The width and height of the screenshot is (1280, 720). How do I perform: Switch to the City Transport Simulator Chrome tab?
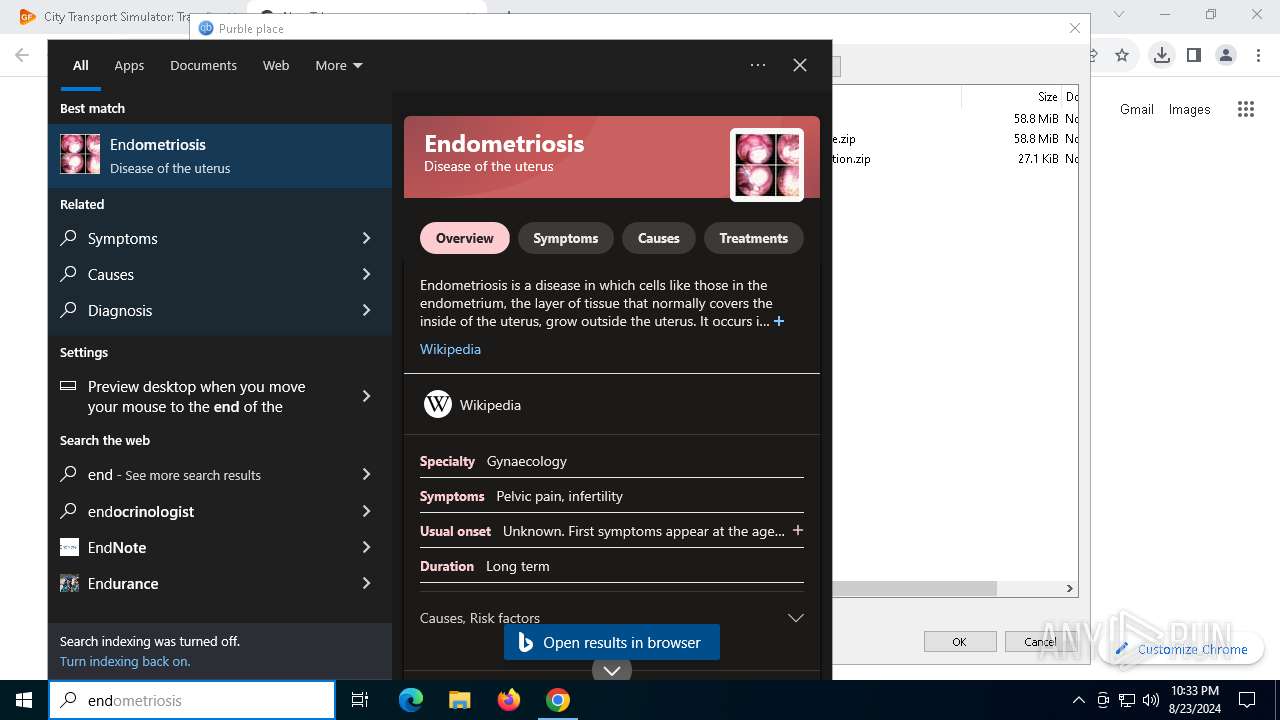click(105, 16)
